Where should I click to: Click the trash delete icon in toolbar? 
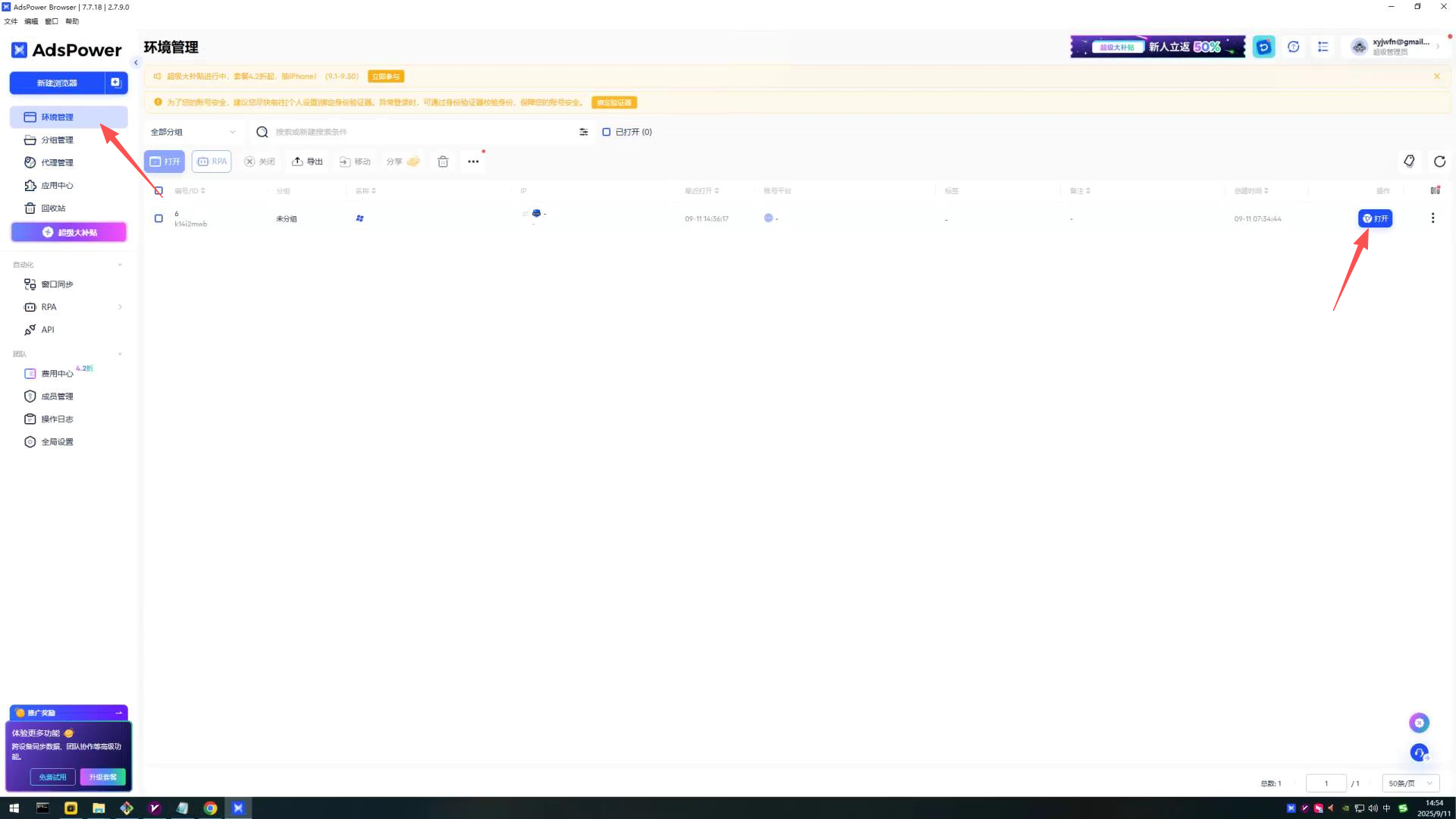443,162
